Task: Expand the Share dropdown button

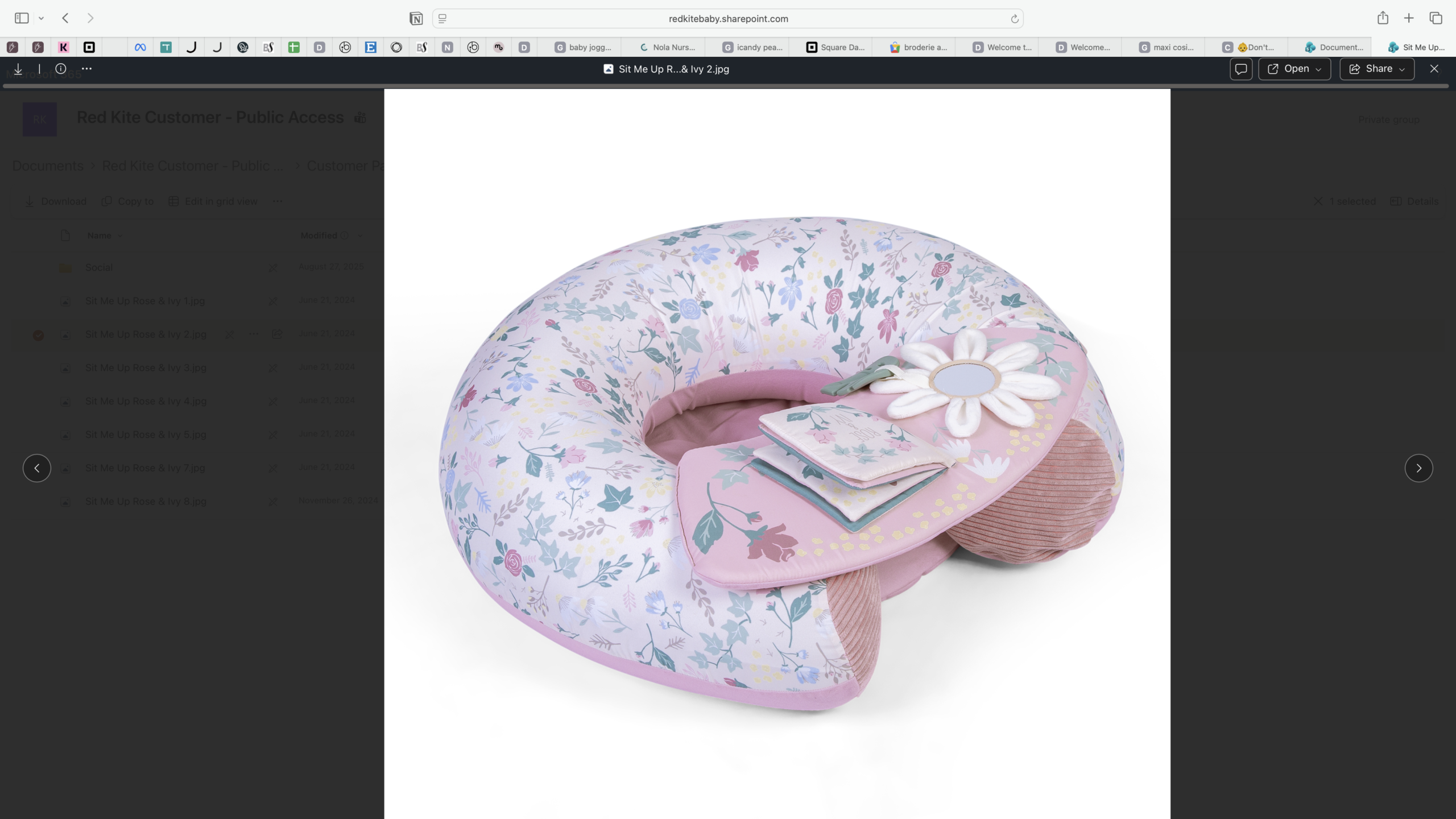Action: pyautogui.click(x=1377, y=69)
